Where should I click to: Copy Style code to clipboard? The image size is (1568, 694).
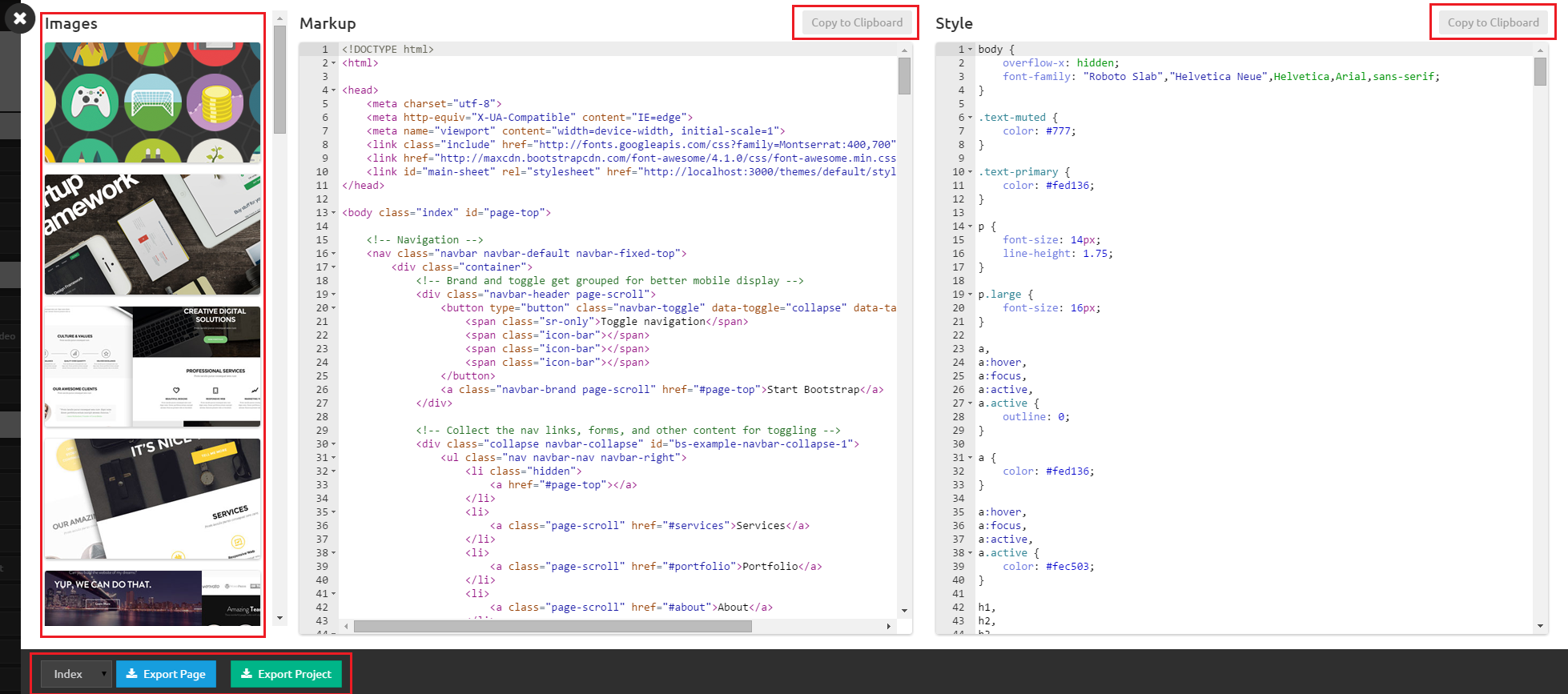tap(1492, 22)
